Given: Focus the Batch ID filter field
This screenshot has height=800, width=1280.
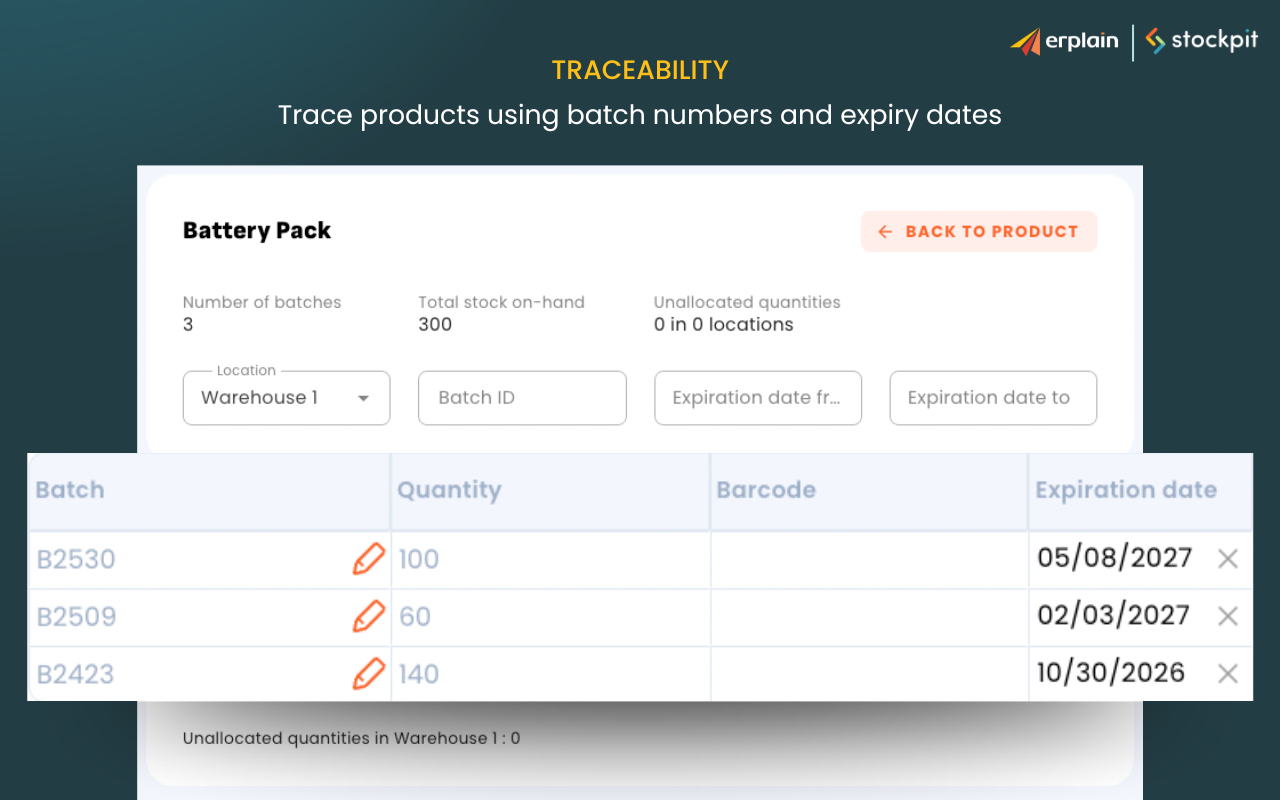Looking at the screenshot, I should click(x=522, y=398).
